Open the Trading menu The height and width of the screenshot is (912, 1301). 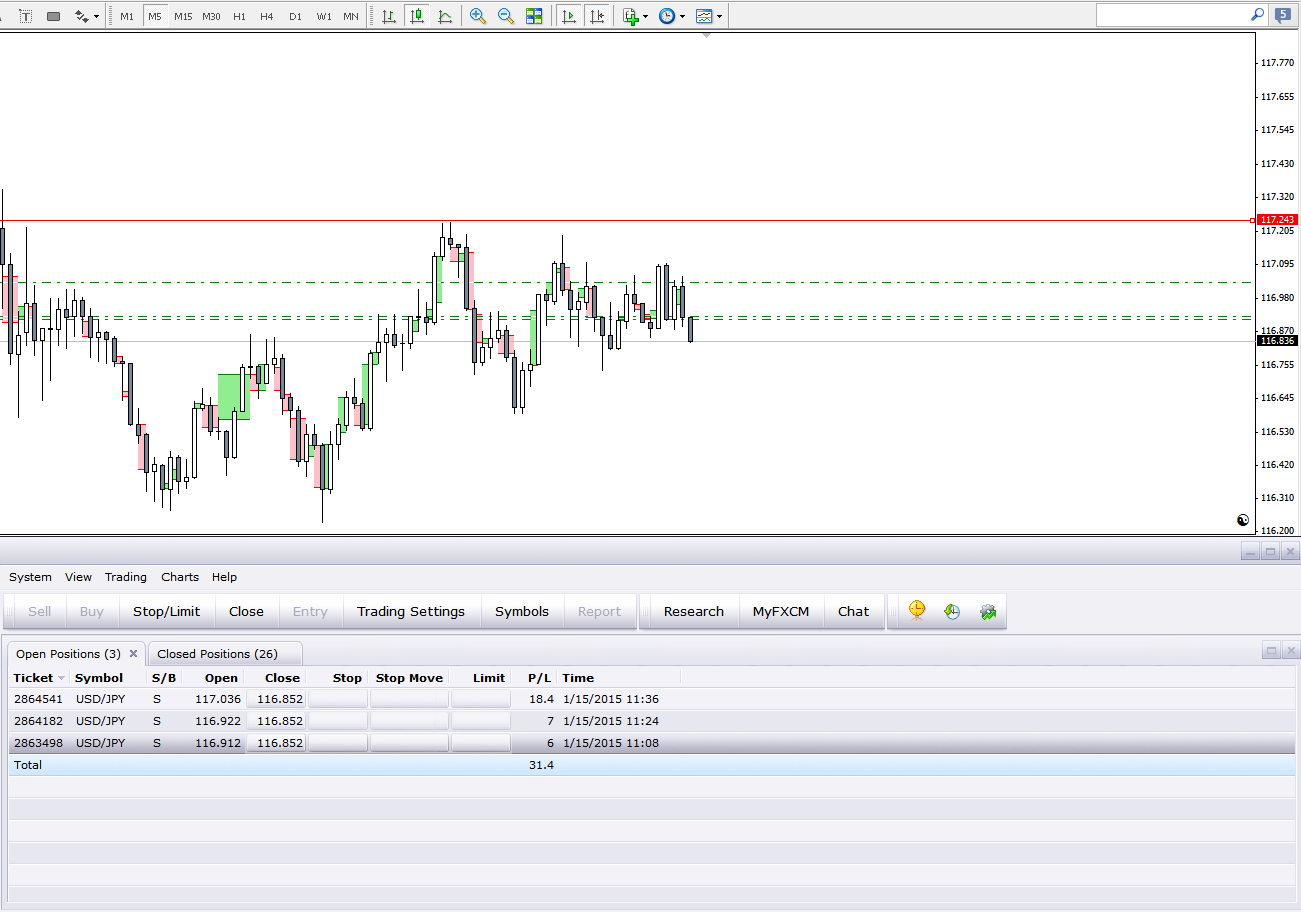tap(126, 577)
